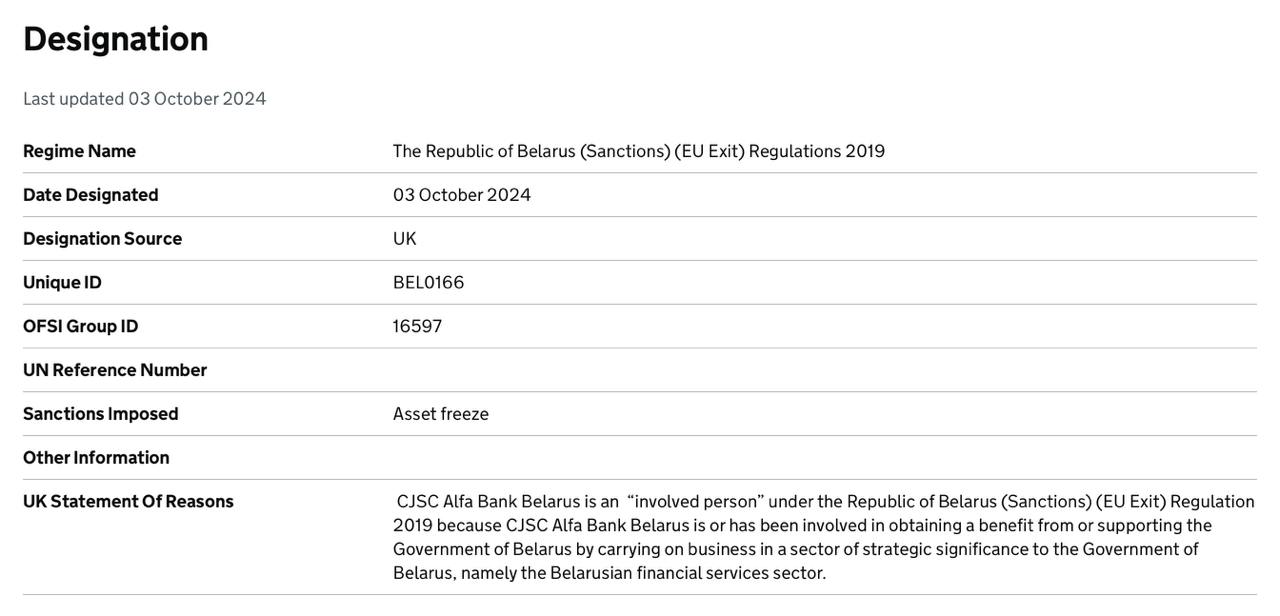Click the BEL0166 unique ID value
Screen dimensions: 1280x616
tap(428, 283)
